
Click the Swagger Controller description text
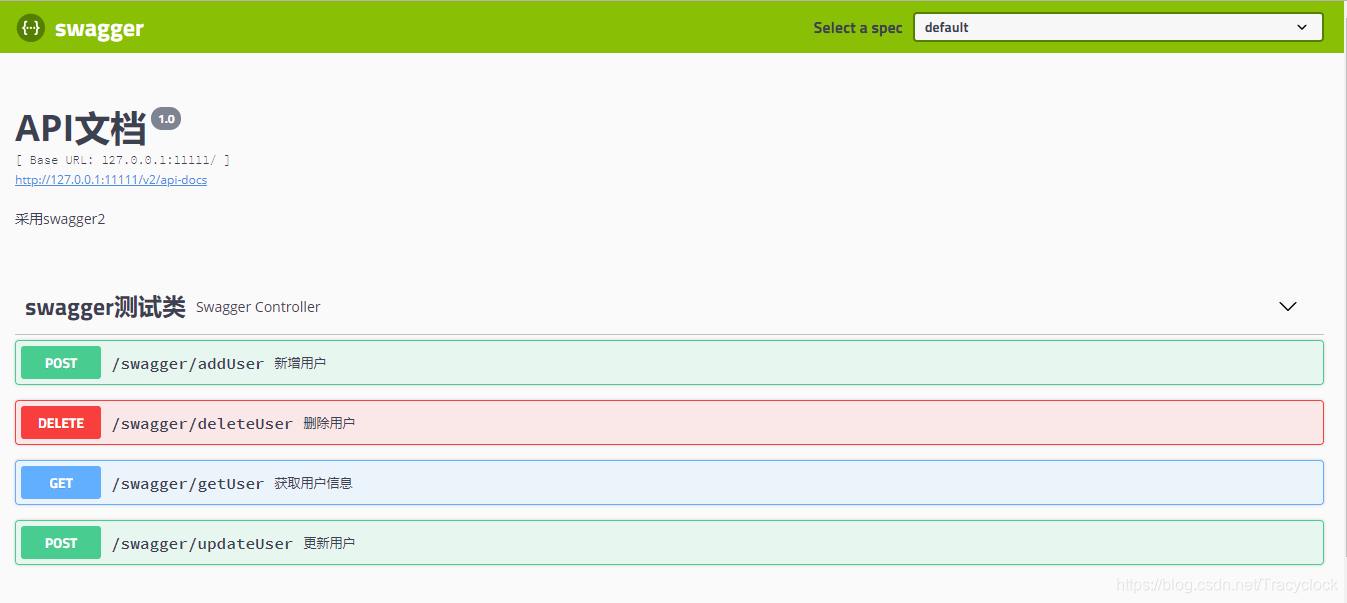(x=258, y=307)
